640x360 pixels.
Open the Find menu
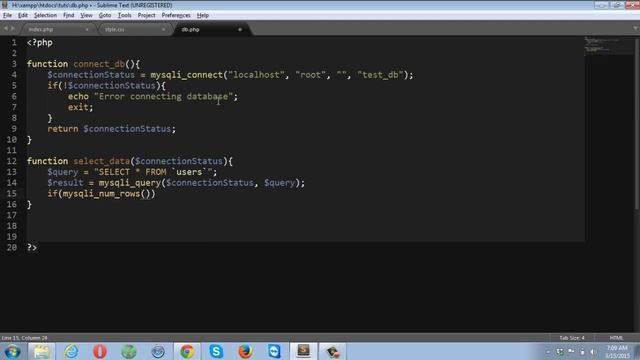pyautogui.click(x=69, y=16)
